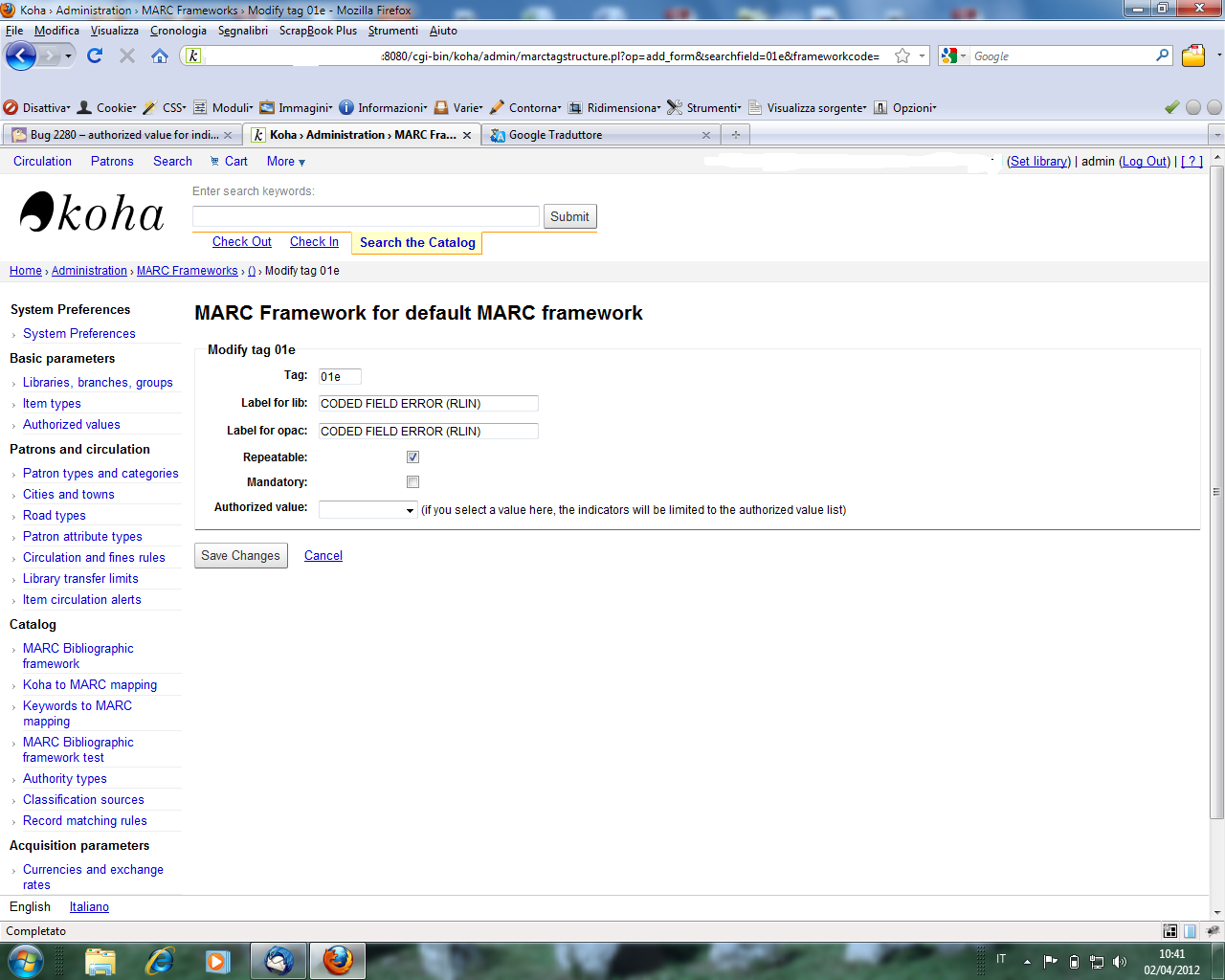The image size is (1225, 980).
Task: Click the Cancel link
Action: point(323,556)
